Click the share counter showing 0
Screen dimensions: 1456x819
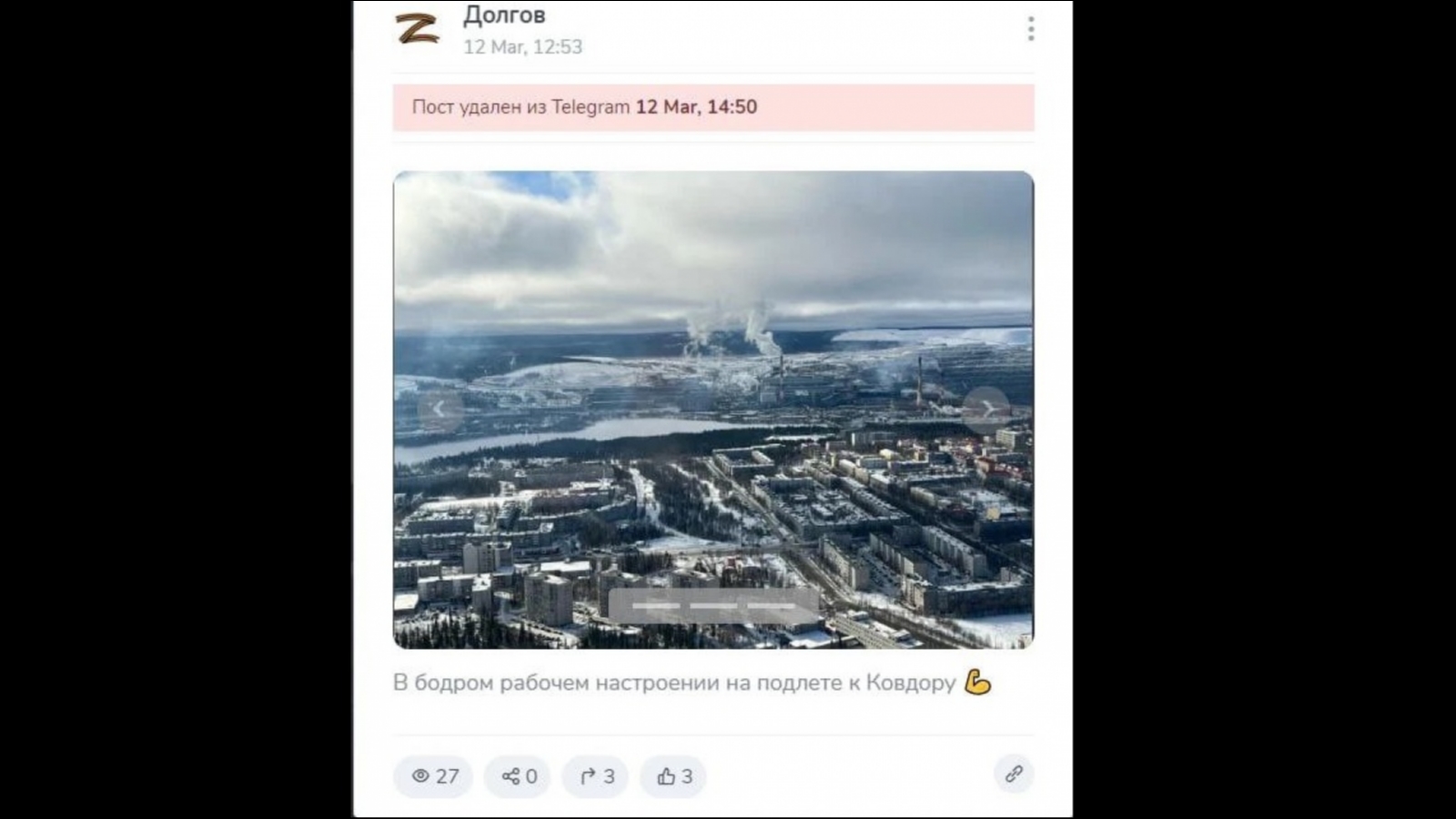click(x=518, y=776)
